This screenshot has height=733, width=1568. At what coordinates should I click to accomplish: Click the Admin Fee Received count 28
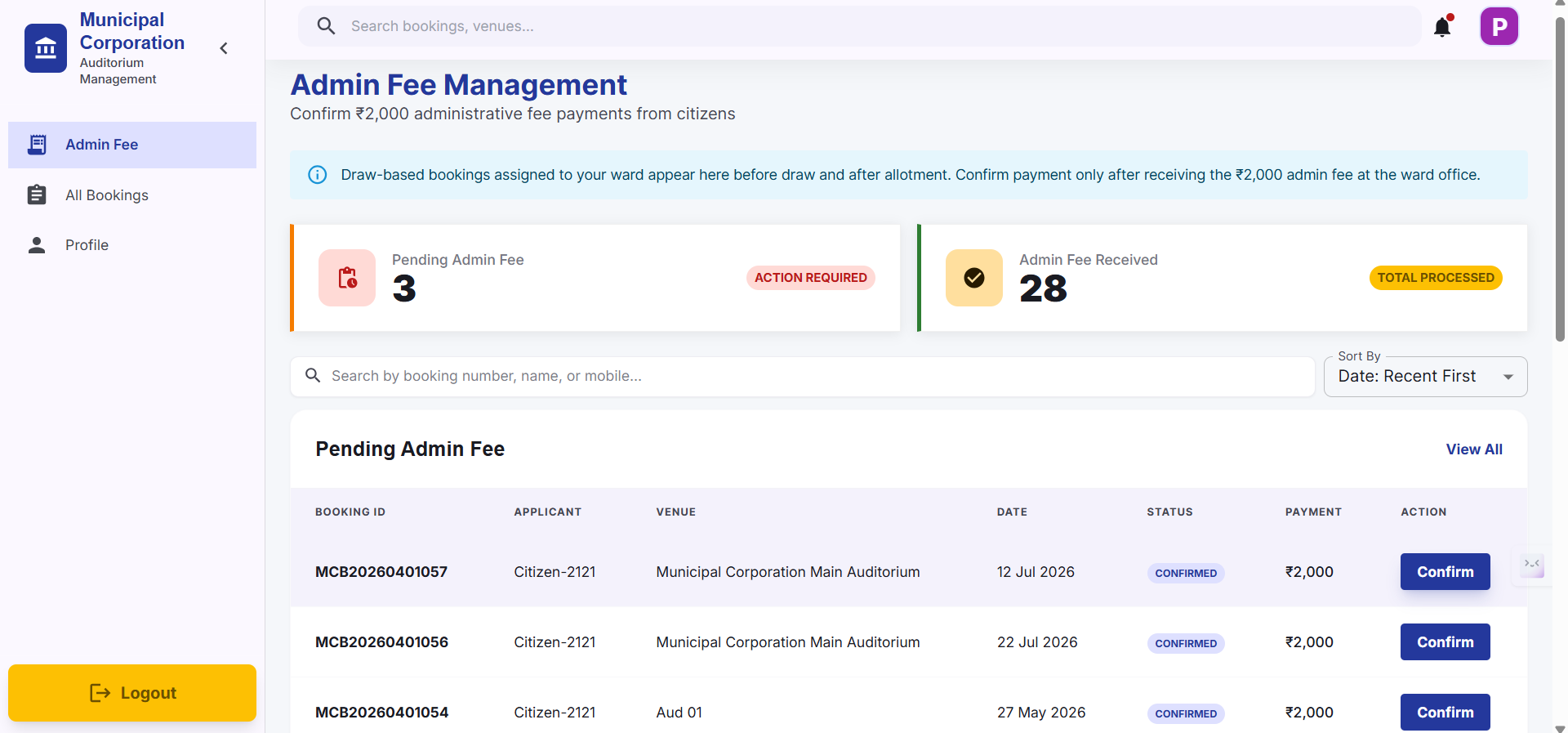click(x=1043, y=288)
